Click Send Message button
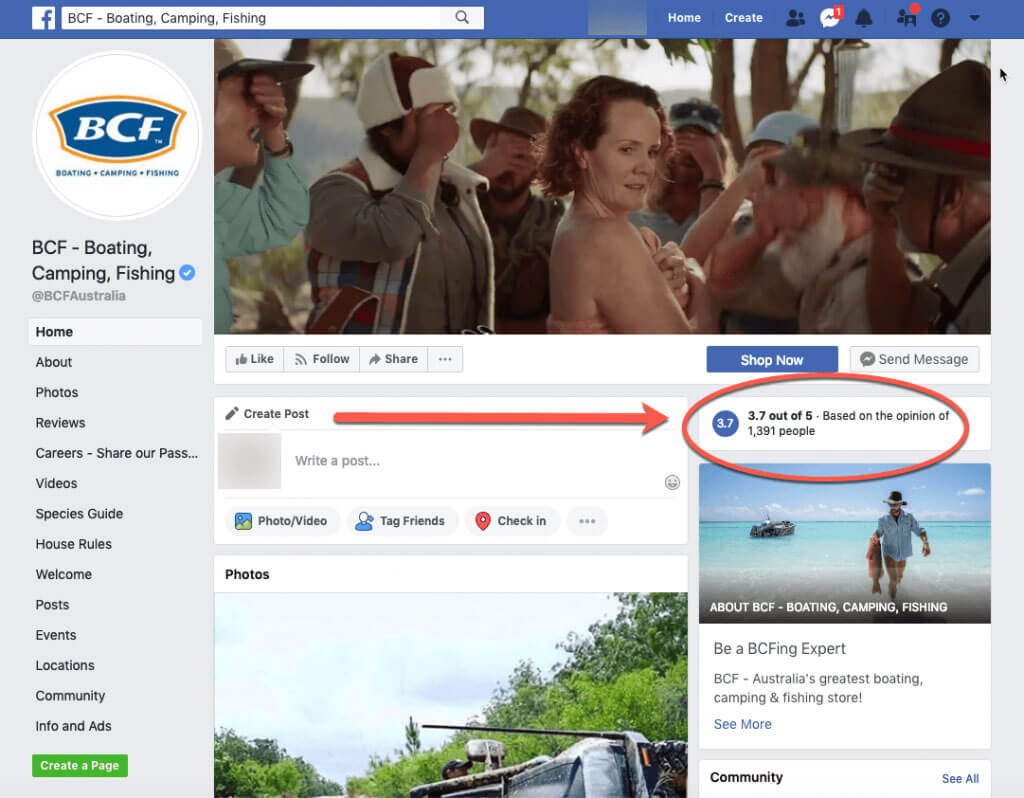 tap(914, 359)
